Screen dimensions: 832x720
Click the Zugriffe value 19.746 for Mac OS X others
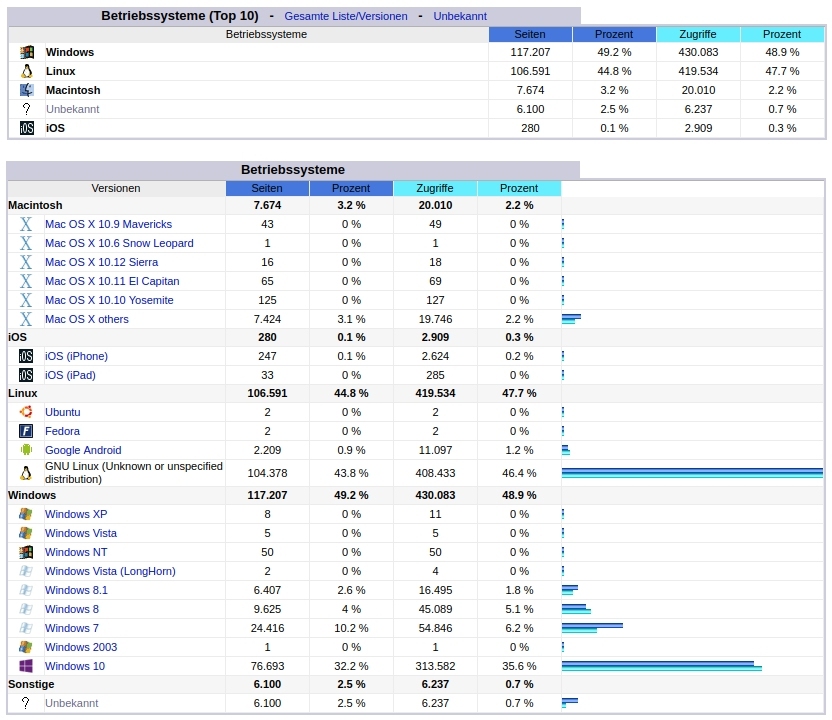435,319
